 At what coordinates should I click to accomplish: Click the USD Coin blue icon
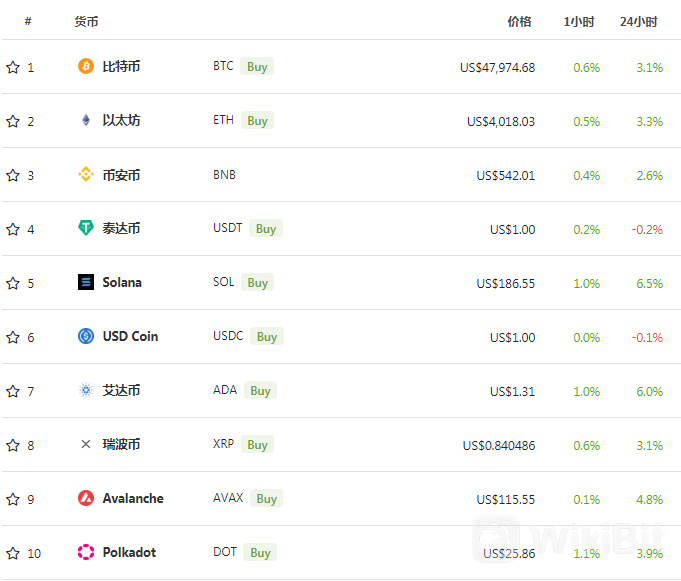(x=86, y=336)
